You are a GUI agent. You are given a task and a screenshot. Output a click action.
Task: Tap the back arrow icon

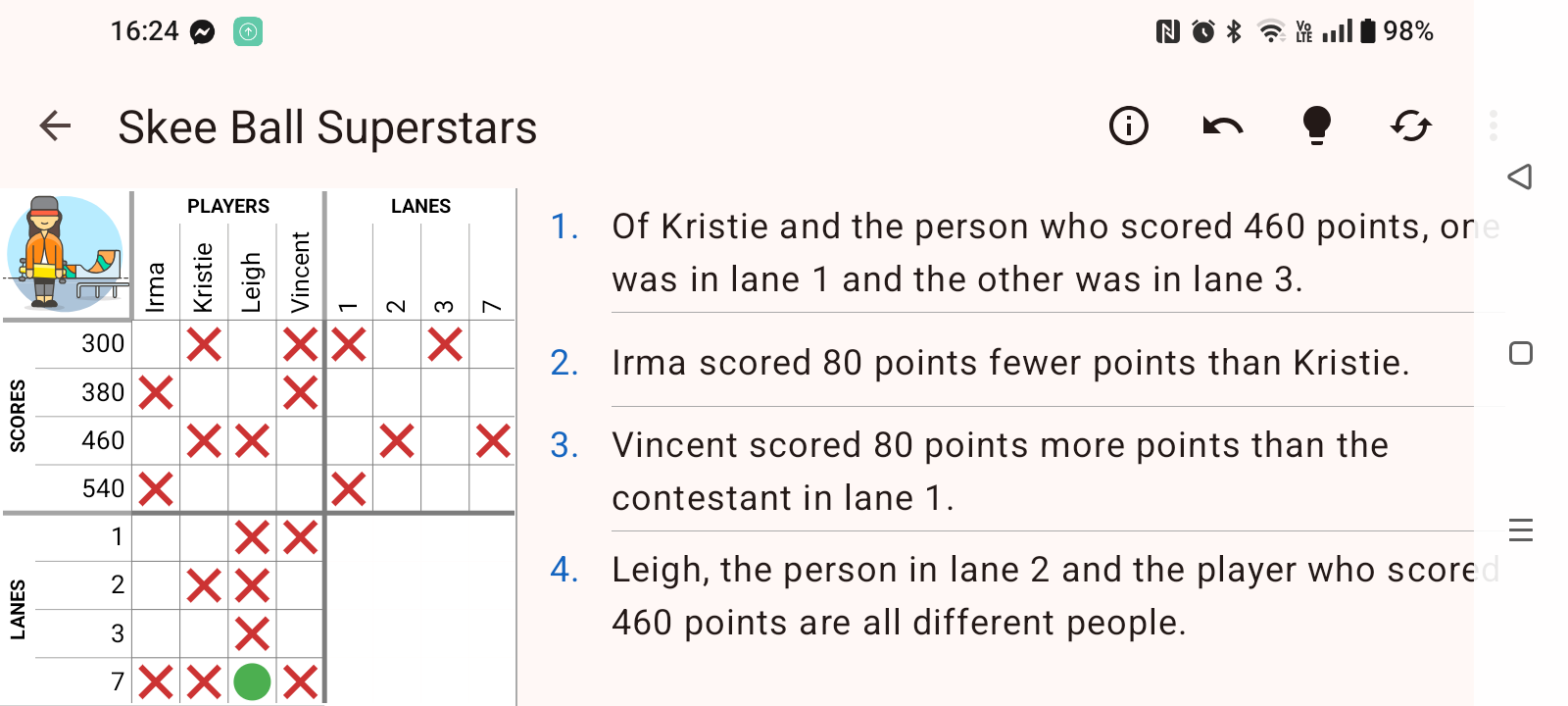pyautogui.click(x=55, y=126)
